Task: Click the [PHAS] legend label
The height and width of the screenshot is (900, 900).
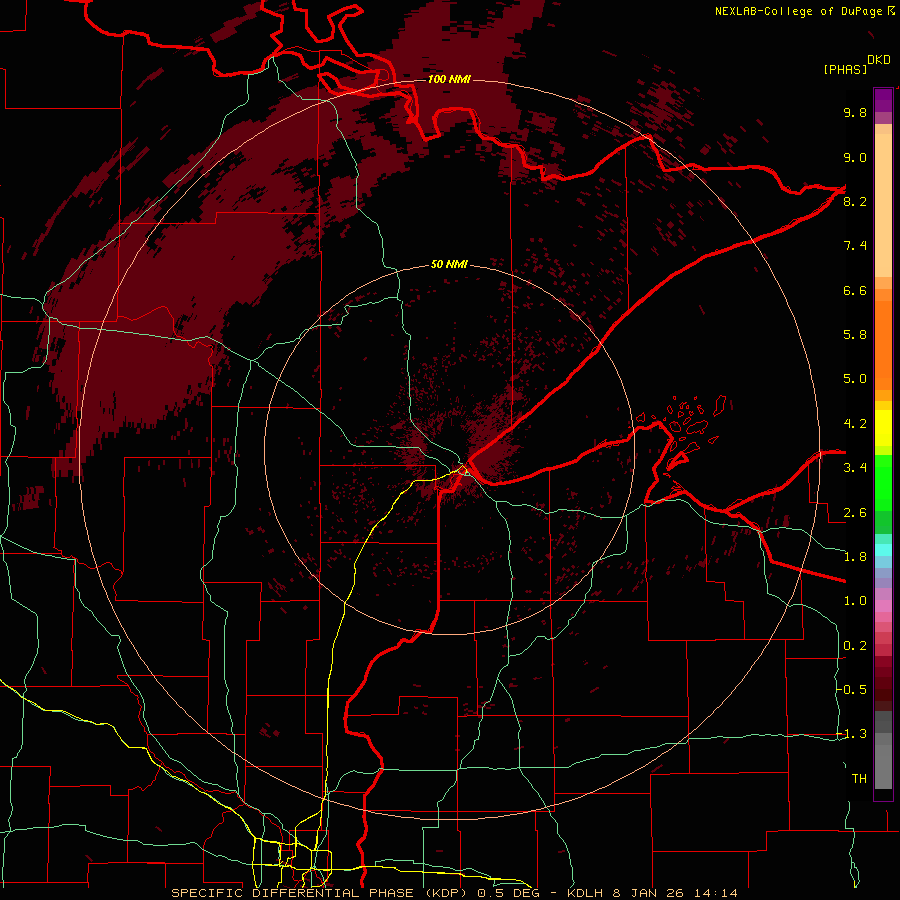Action: pos(845,69)
